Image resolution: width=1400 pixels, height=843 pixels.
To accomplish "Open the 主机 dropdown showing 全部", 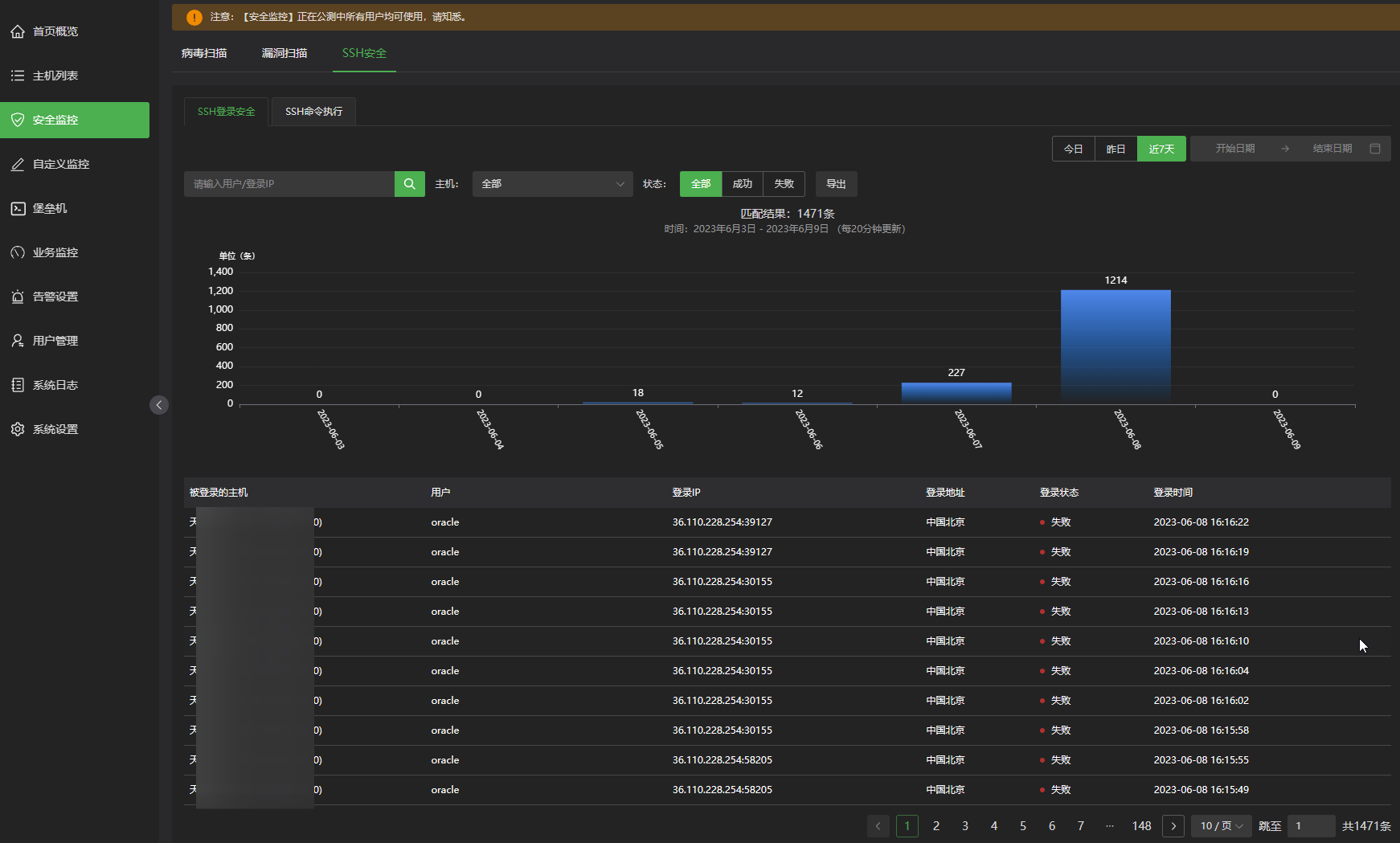I will pos(552,184).
